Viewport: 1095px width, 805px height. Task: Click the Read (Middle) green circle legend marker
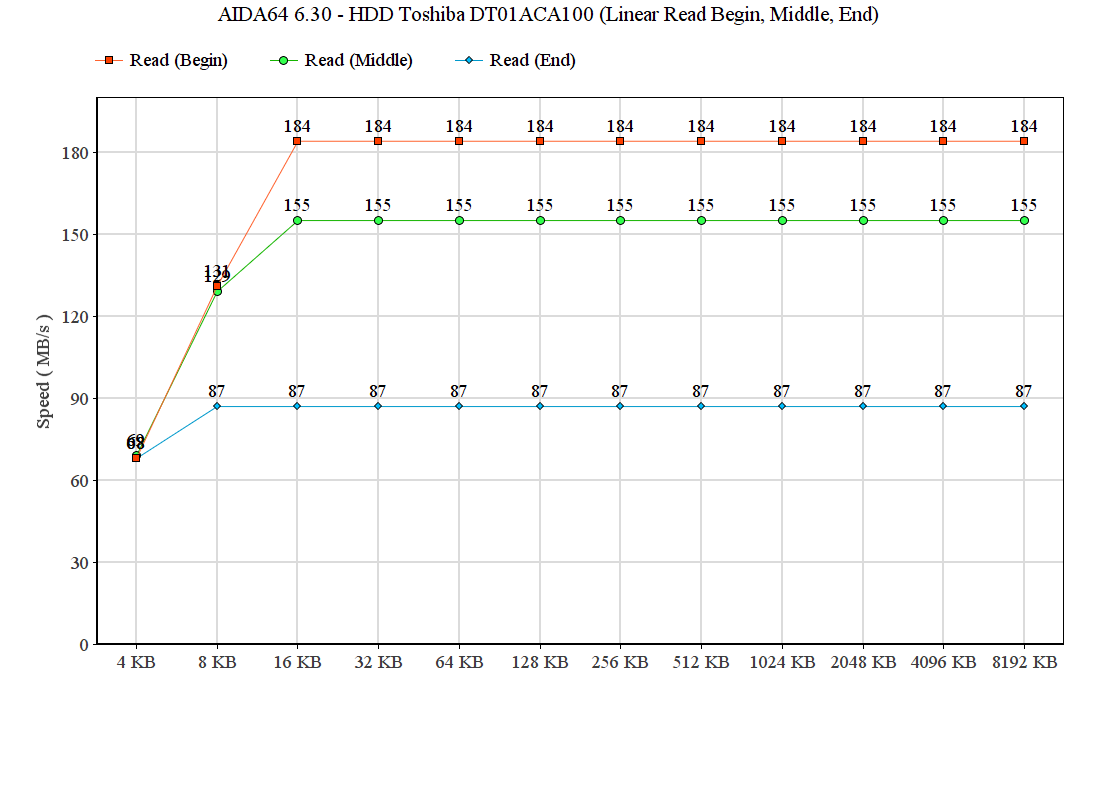coord(284,61)
